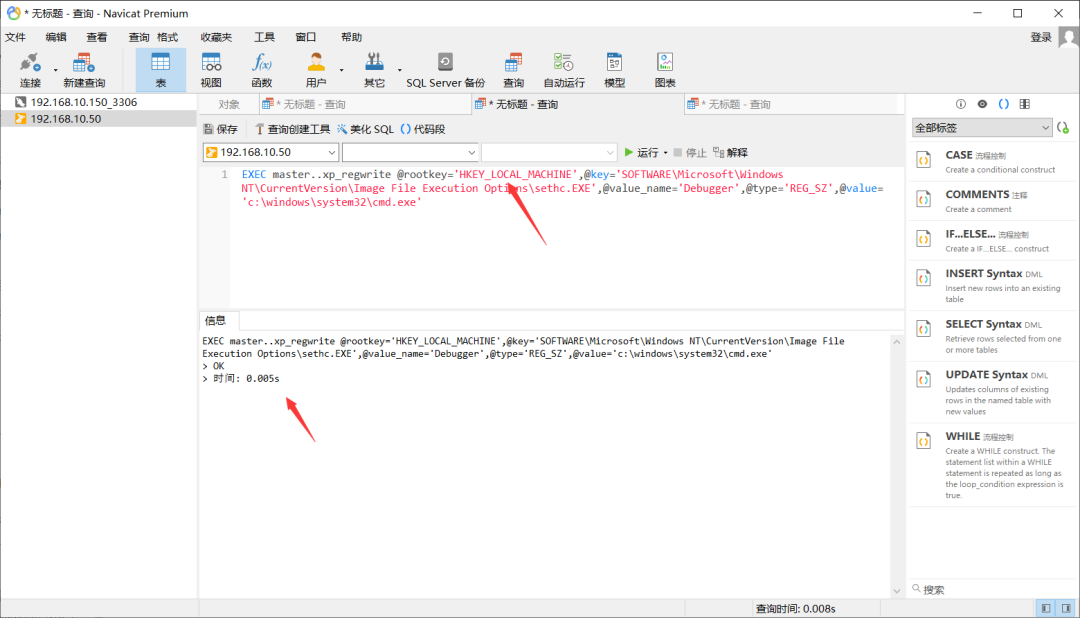Open the empty schema dropdown
The width and height of the screenshot is (1080, 618).
click(549, 152)
